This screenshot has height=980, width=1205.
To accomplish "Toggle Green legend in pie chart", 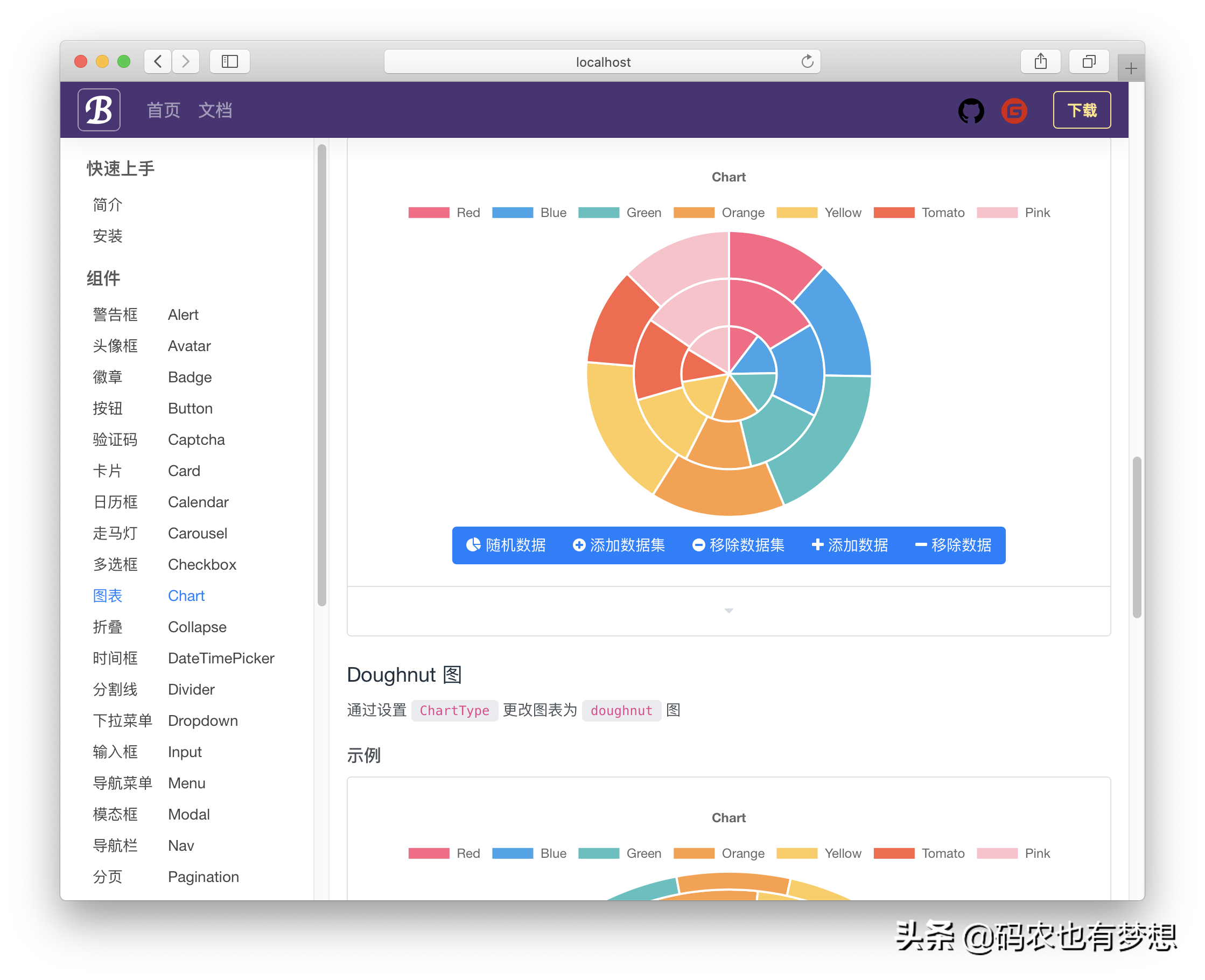I will pyautogui.click(x=620, y=213).
